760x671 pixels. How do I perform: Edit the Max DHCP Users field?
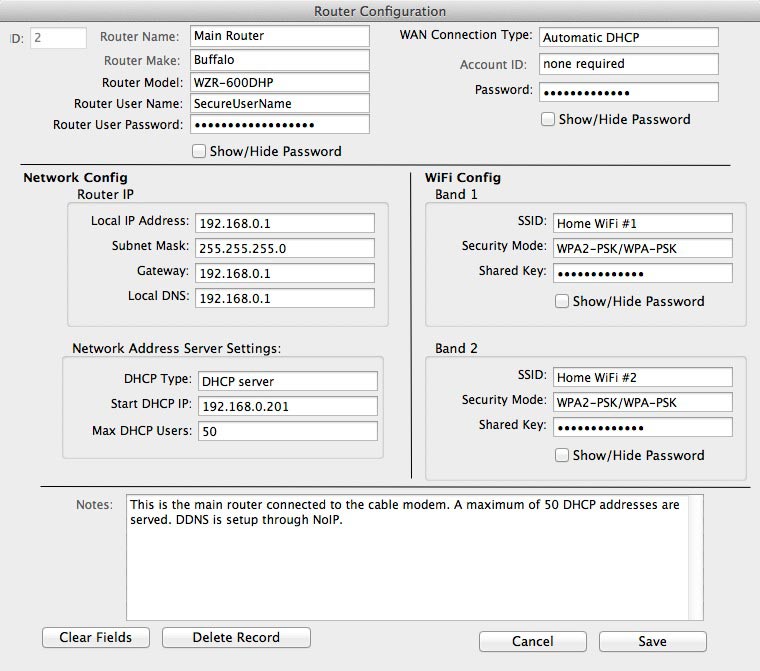coord(287,432)
